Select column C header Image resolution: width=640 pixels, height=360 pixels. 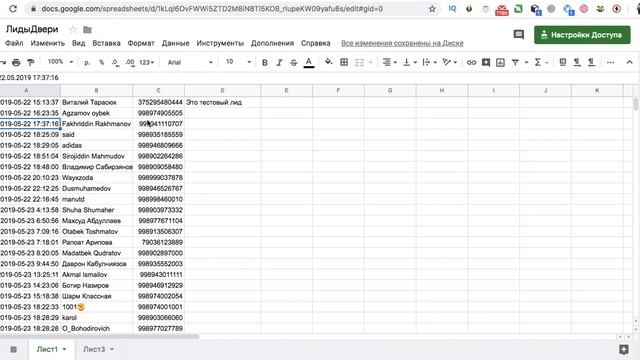[158, 90]
